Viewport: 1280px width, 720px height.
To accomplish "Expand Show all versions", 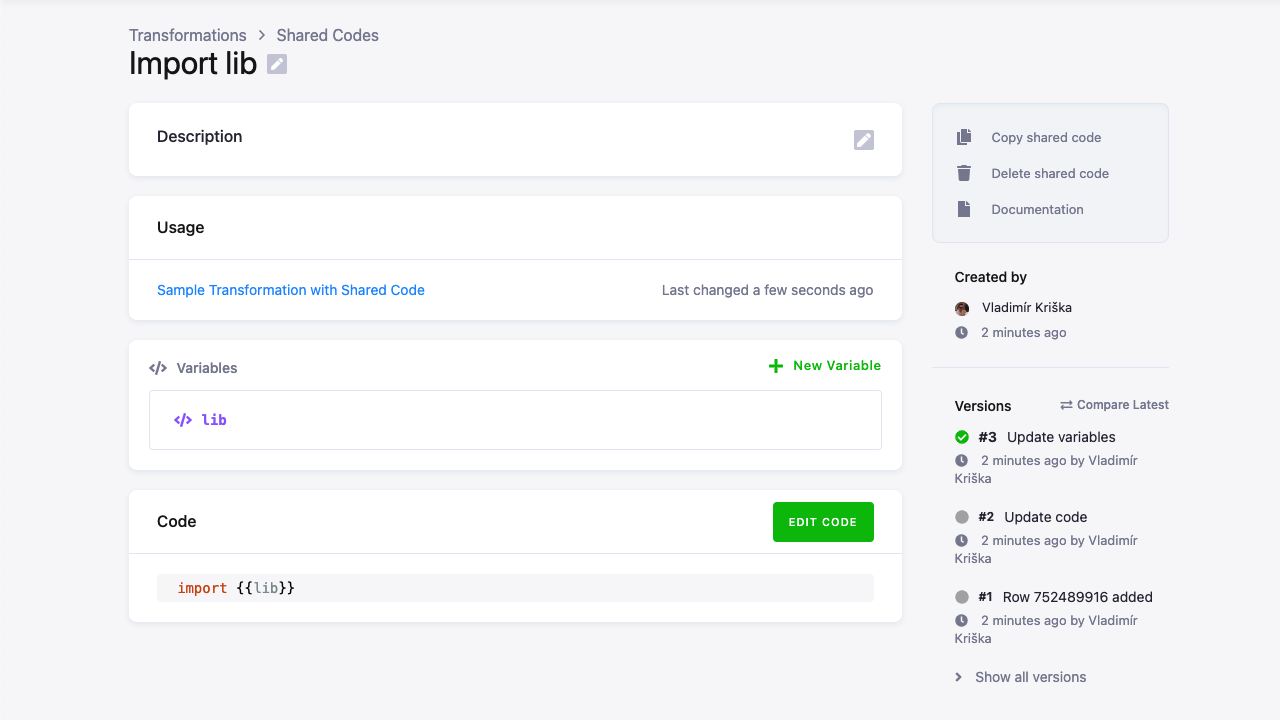I will click(x=1030, y=677).
